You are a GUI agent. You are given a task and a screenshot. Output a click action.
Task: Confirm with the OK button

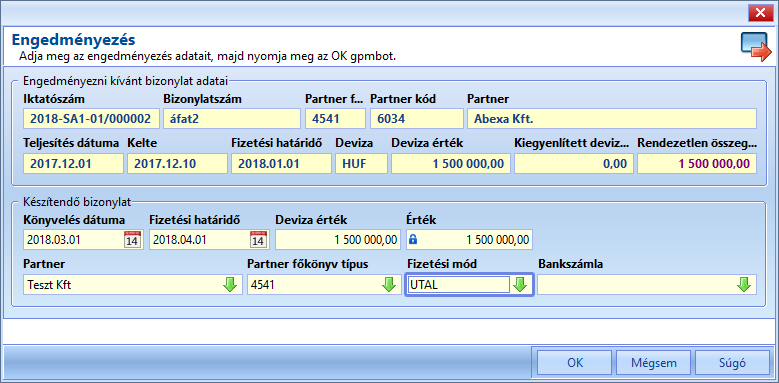[x=575, y=363]
